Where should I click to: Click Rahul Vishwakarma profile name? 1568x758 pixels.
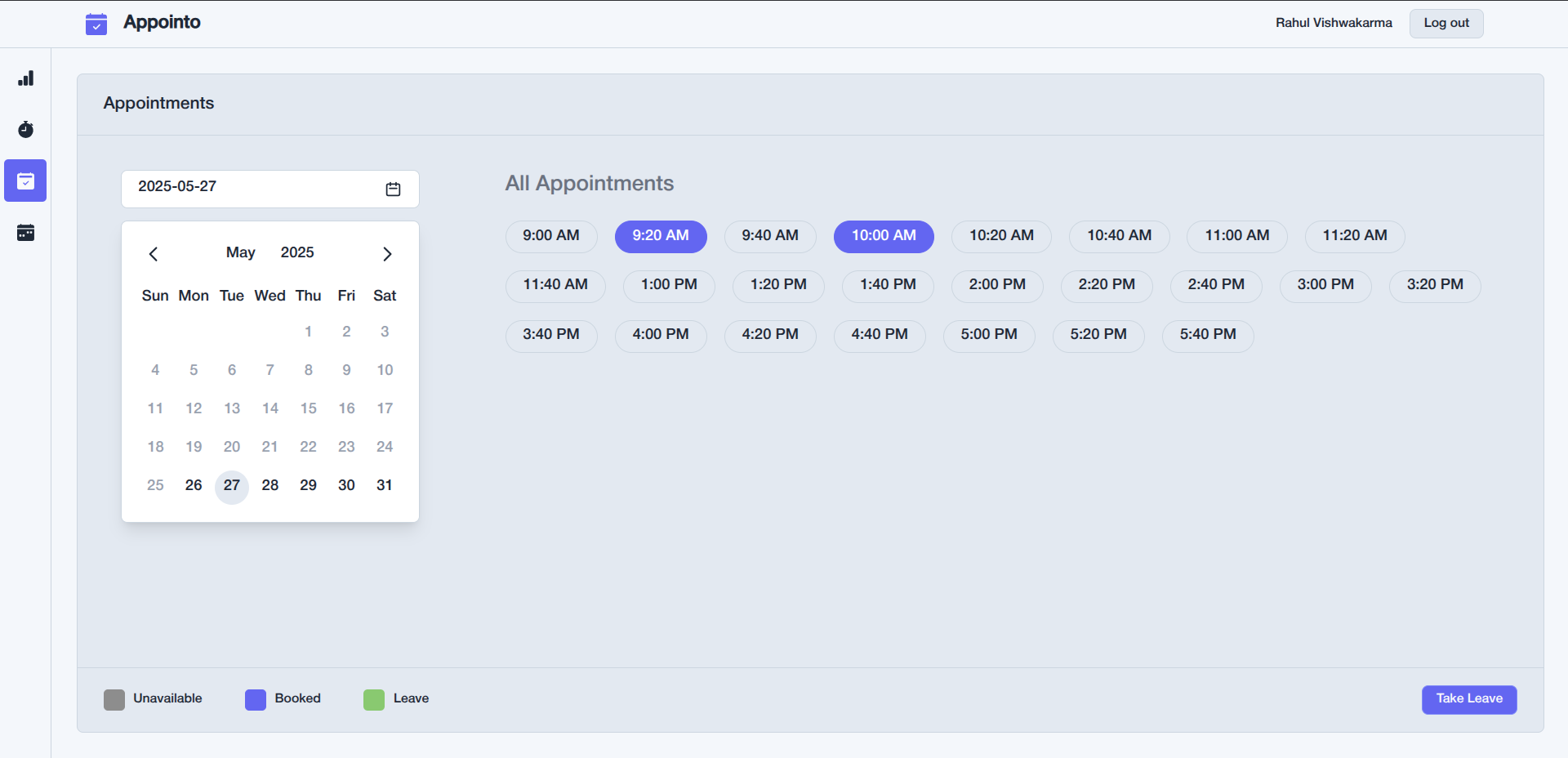(1333, 23)
